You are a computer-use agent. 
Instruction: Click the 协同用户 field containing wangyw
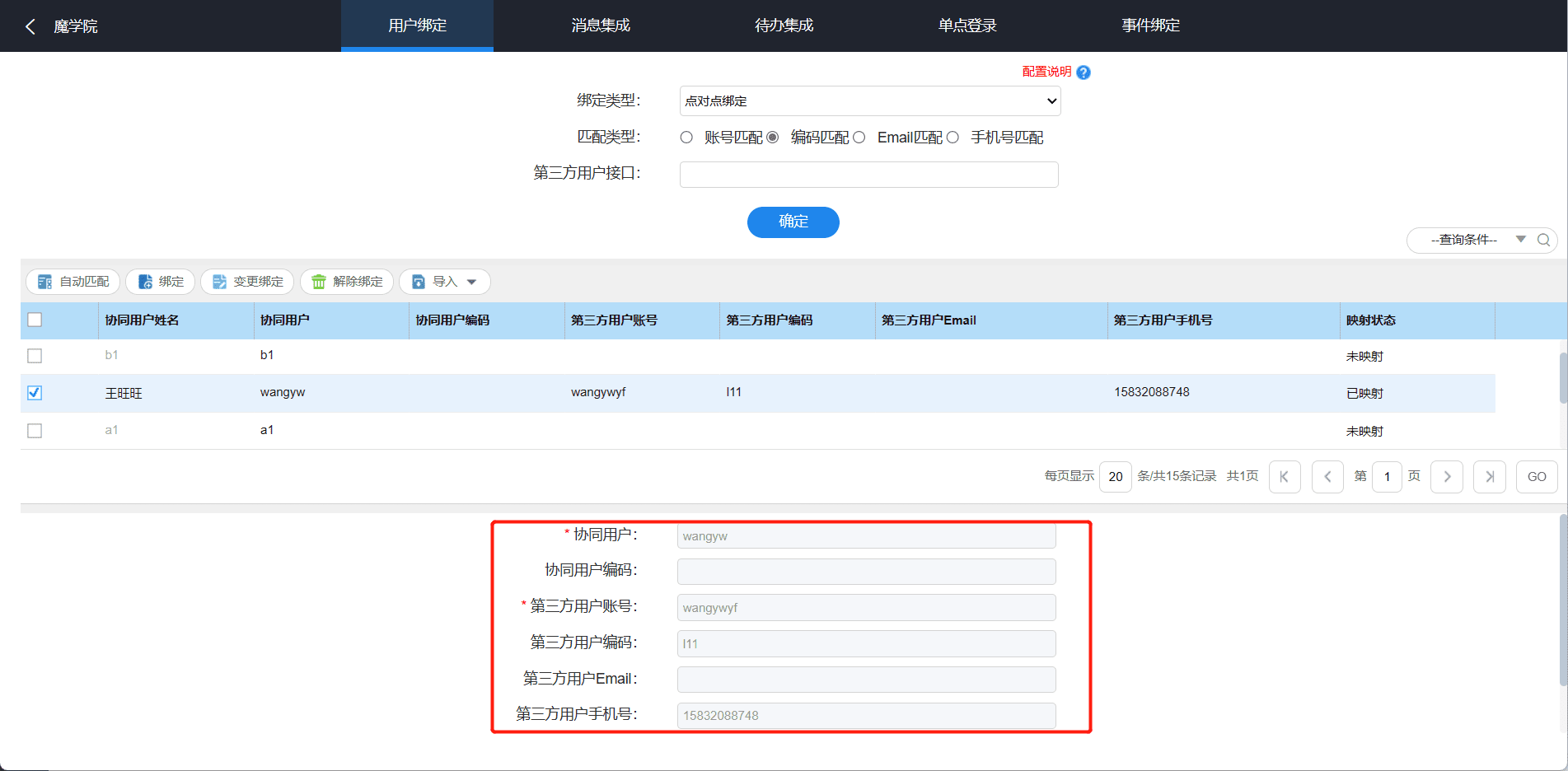pos(867,536)
